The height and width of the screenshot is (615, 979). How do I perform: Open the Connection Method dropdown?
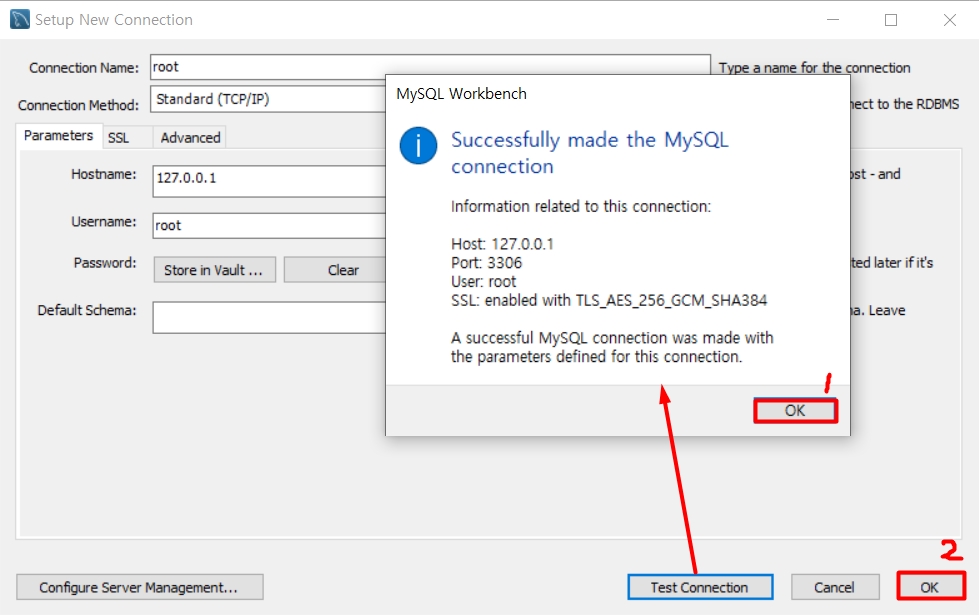(268, 99)
